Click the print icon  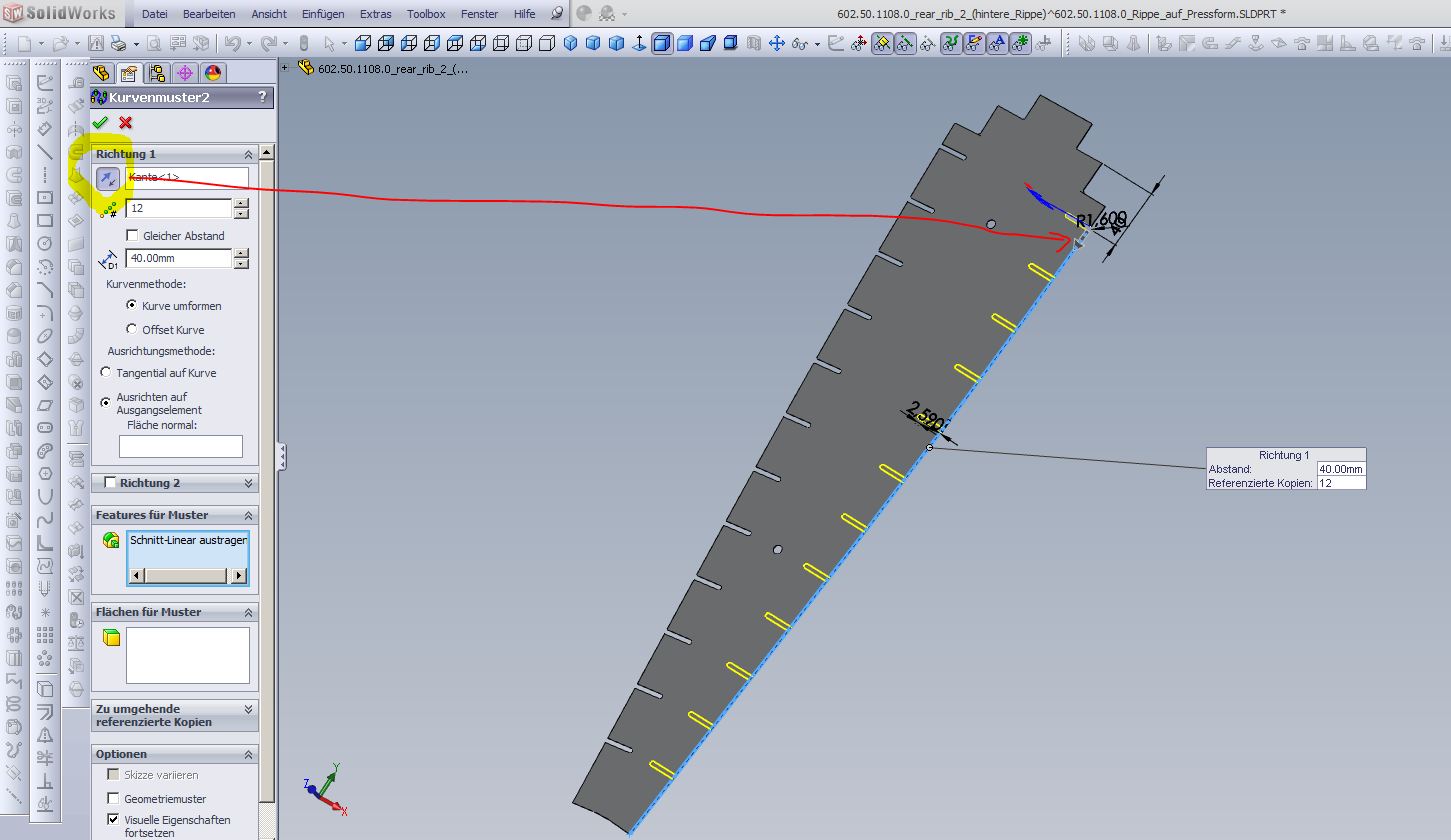(x=118, y=43)
